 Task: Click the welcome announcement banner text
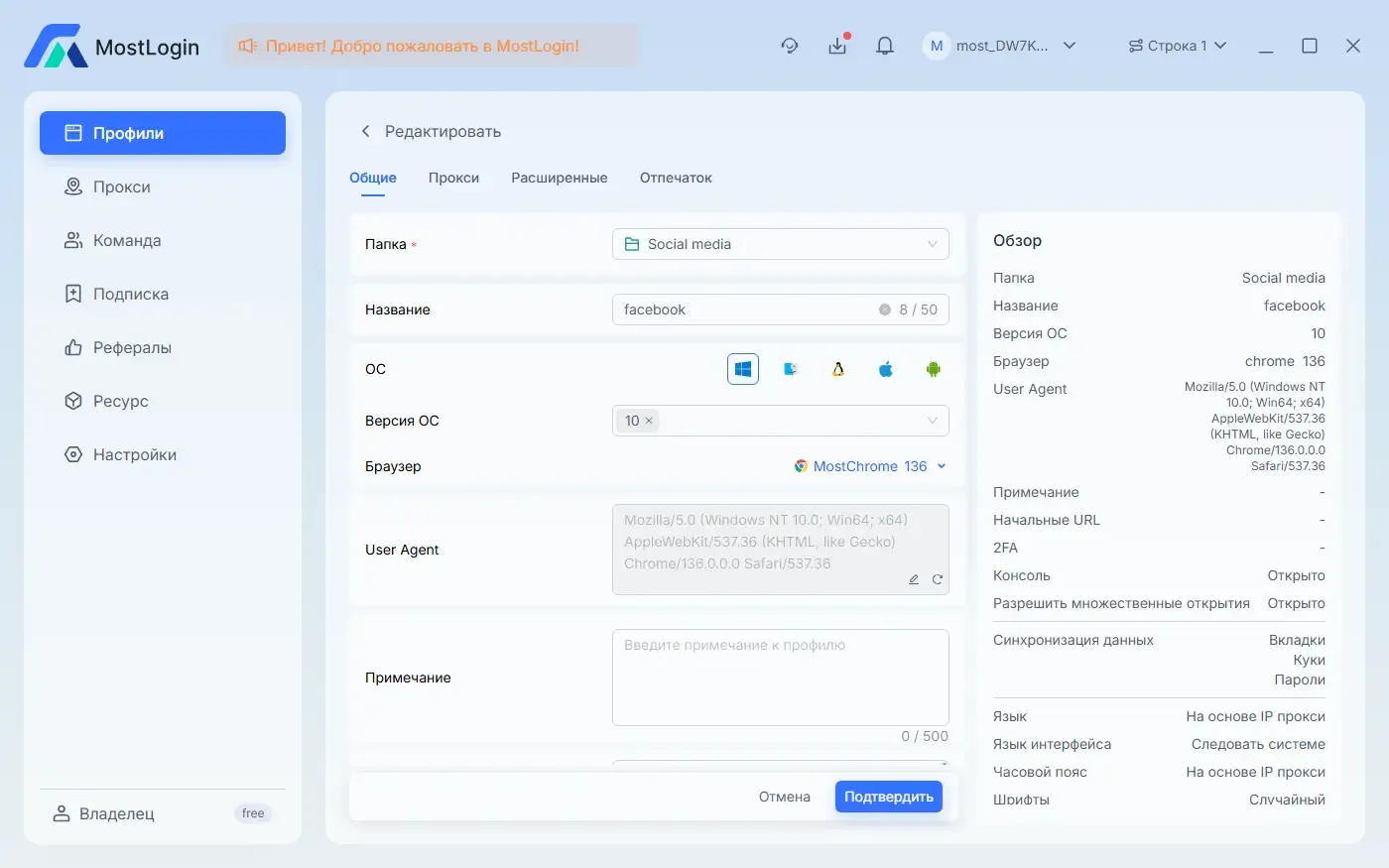point(423,46)
